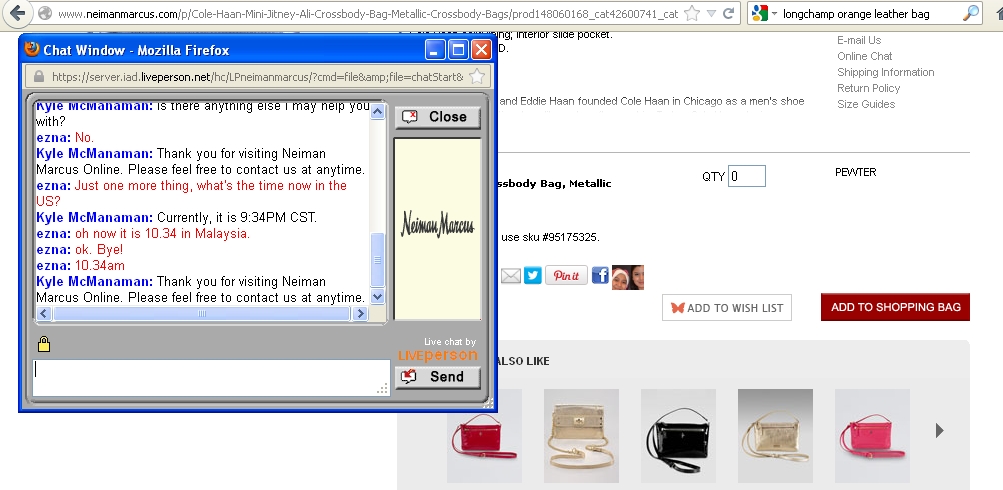Viewport: 1003px width, 490px height.
Task: Go back with the browser back arrow
Action: 17,13
